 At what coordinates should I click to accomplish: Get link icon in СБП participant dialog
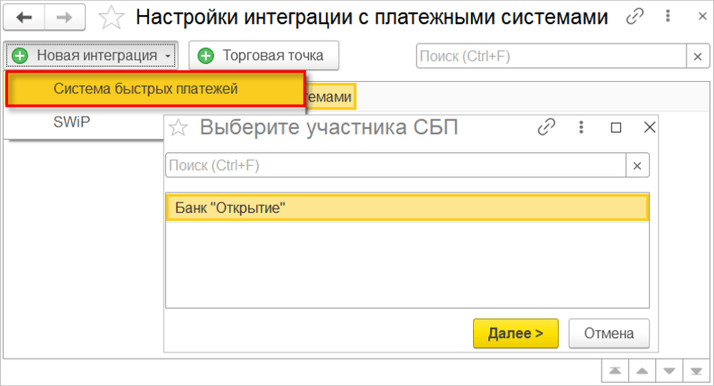[x=546, y=127]
